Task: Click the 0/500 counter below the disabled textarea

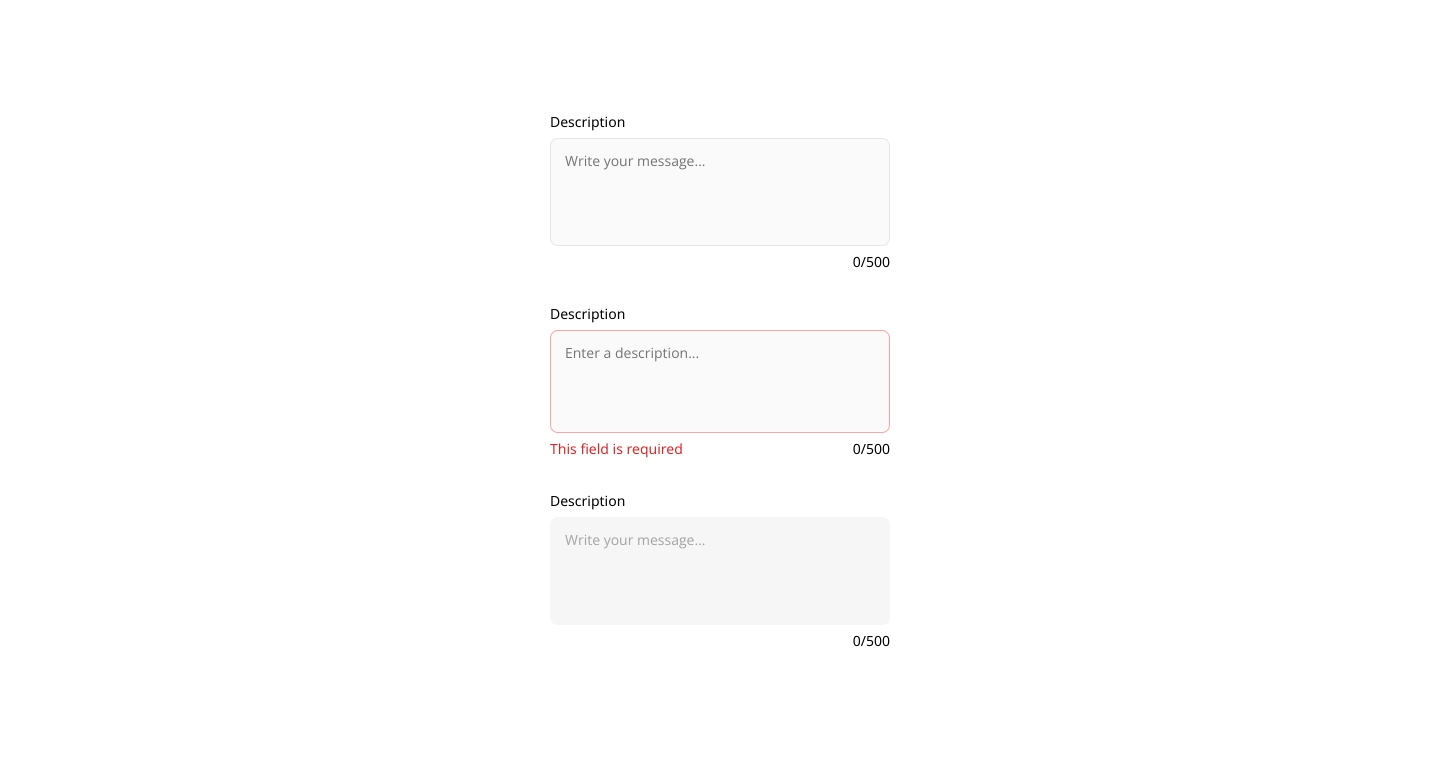Action: (x=871, y=641)
